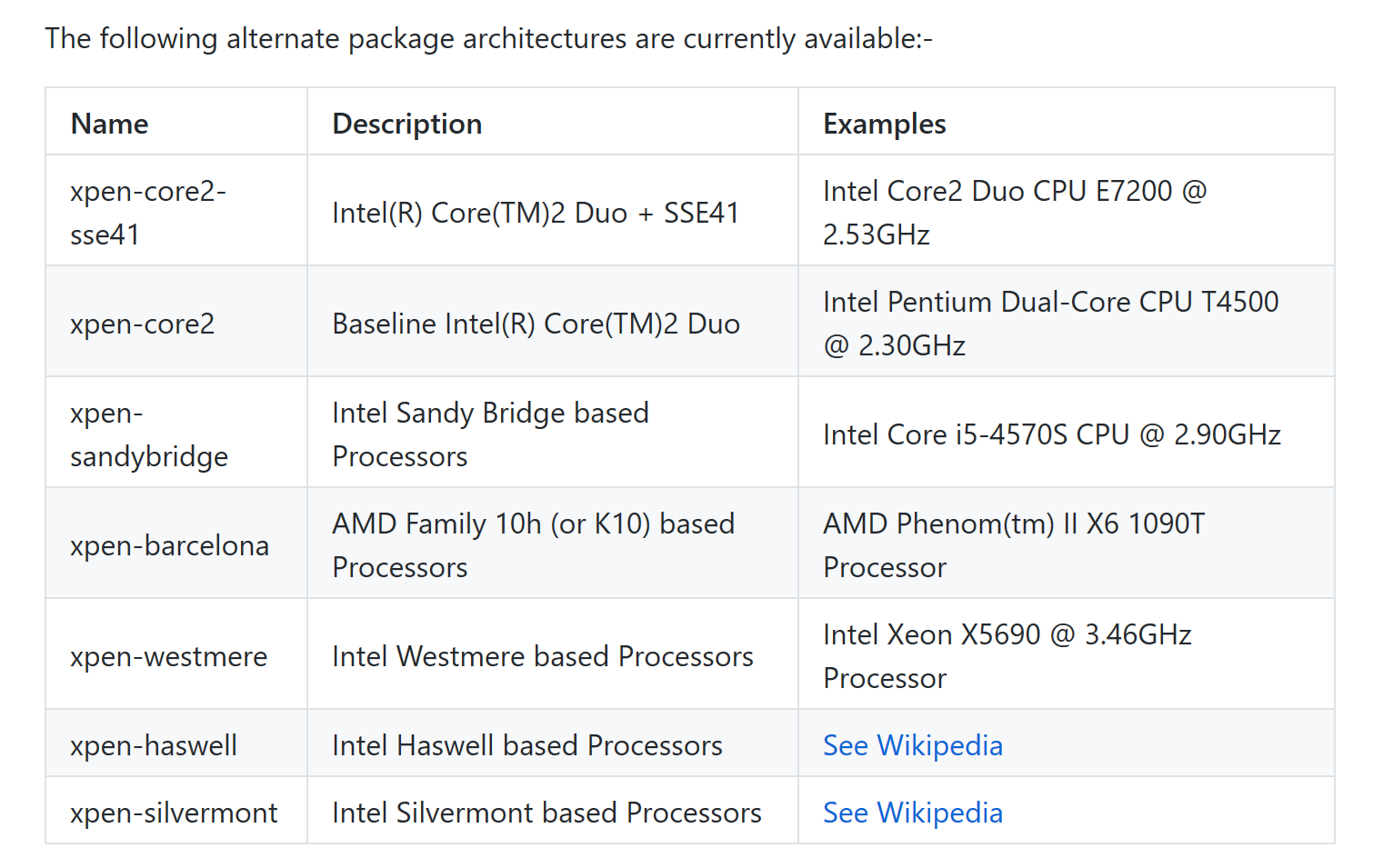Click the alternate package architectures intro sentence
The image size is (1383, 868).
point(488,38)
